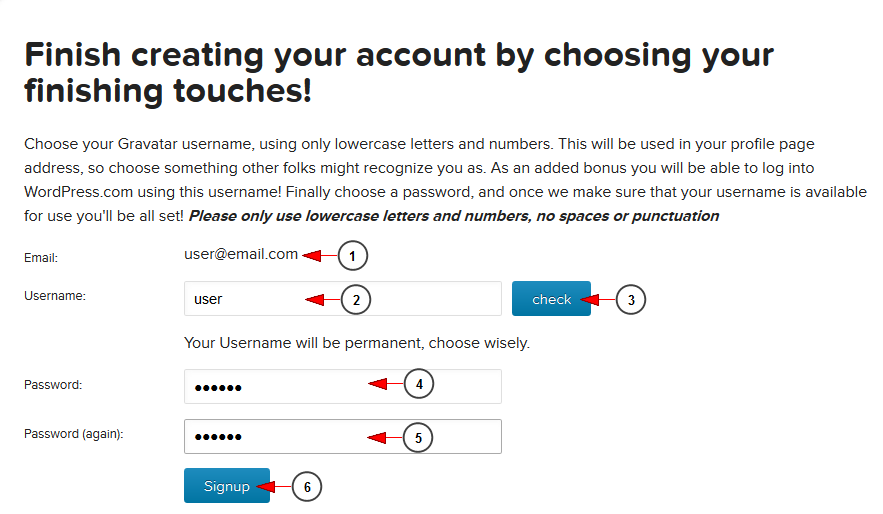Focus the Username input field

click(x=342, y=298)
